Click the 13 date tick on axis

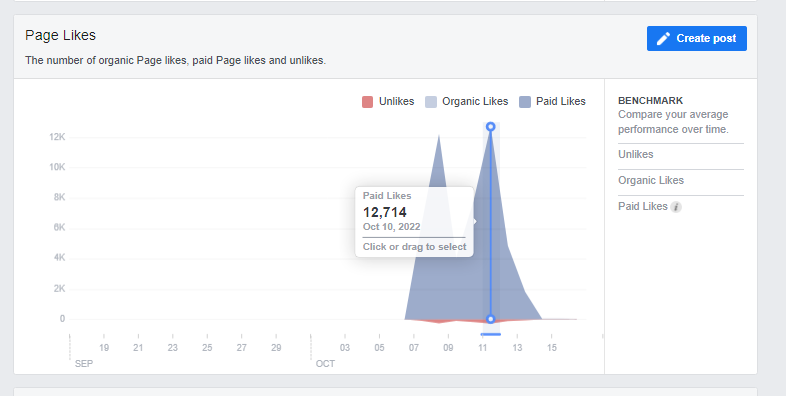pos(517,347)
